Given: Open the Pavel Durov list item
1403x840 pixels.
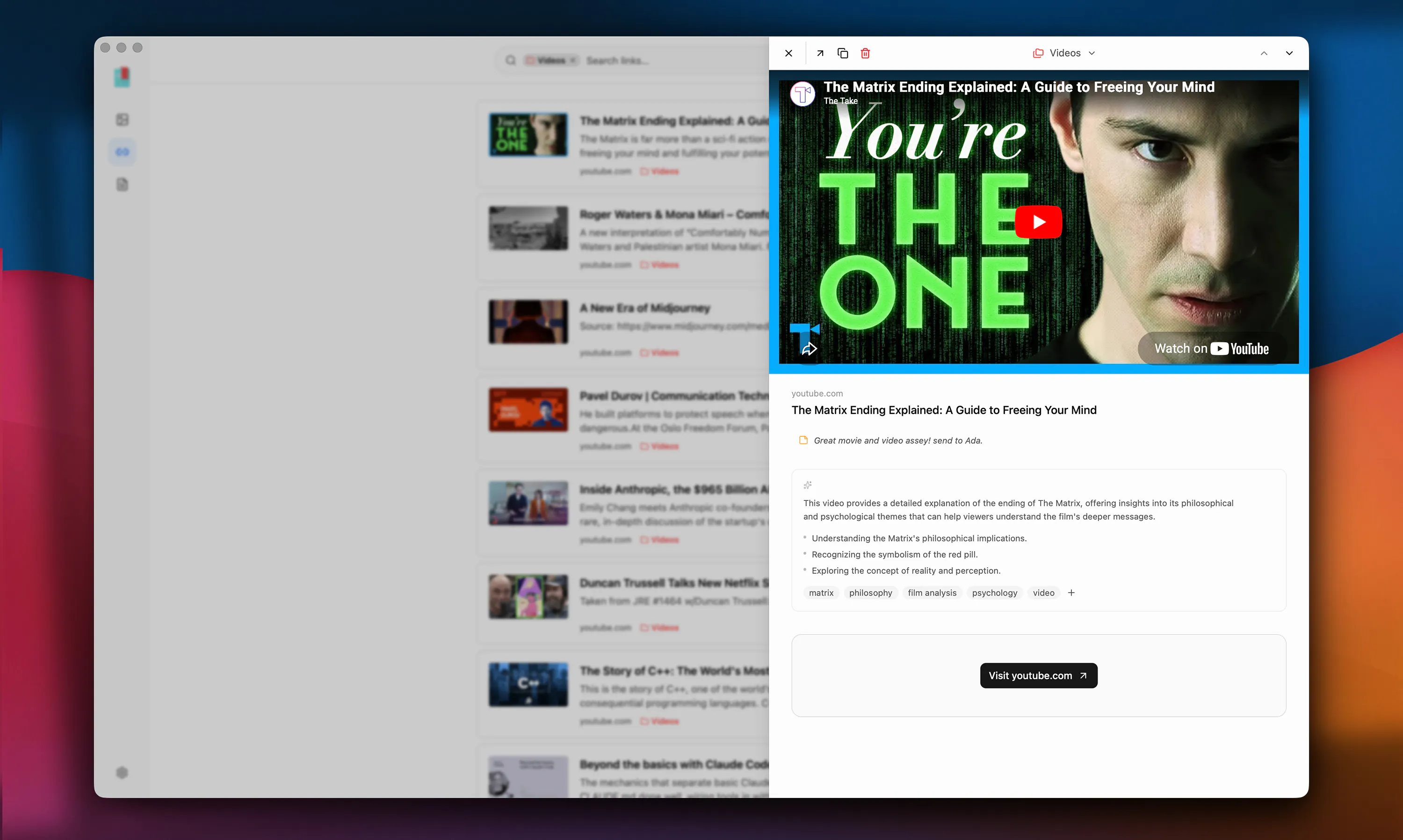Looking at the screenshot, I should point(624,420).
